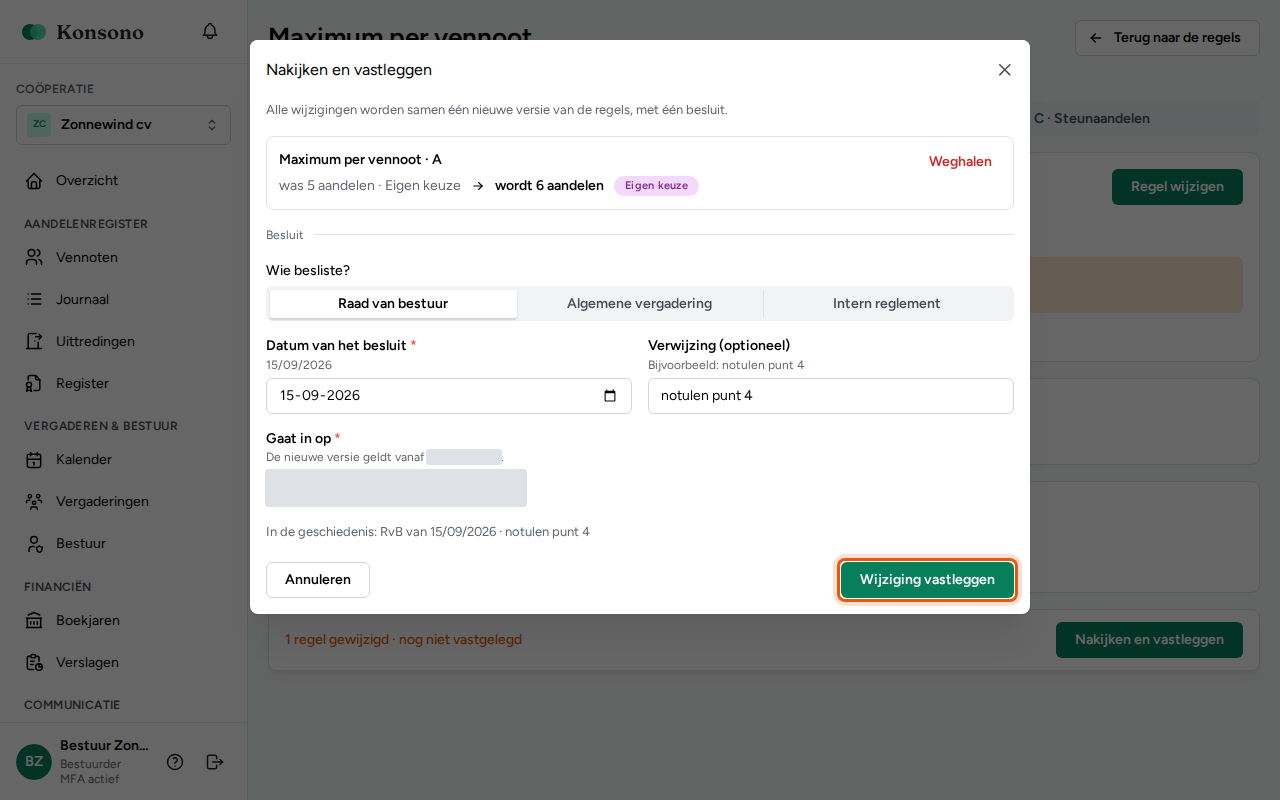This screenshot has width=1280, height=800.
Task: Click the Vergaderingen group icon
Action: (x=34, y=502)
